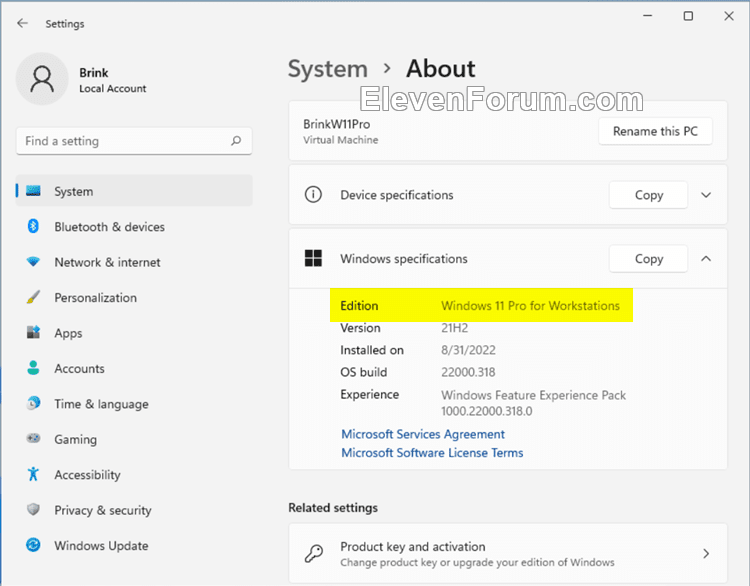The width and height of the screenshot is (750, 586).
Task: Select Personalization in the sidebar
Action: click(134, 297)
